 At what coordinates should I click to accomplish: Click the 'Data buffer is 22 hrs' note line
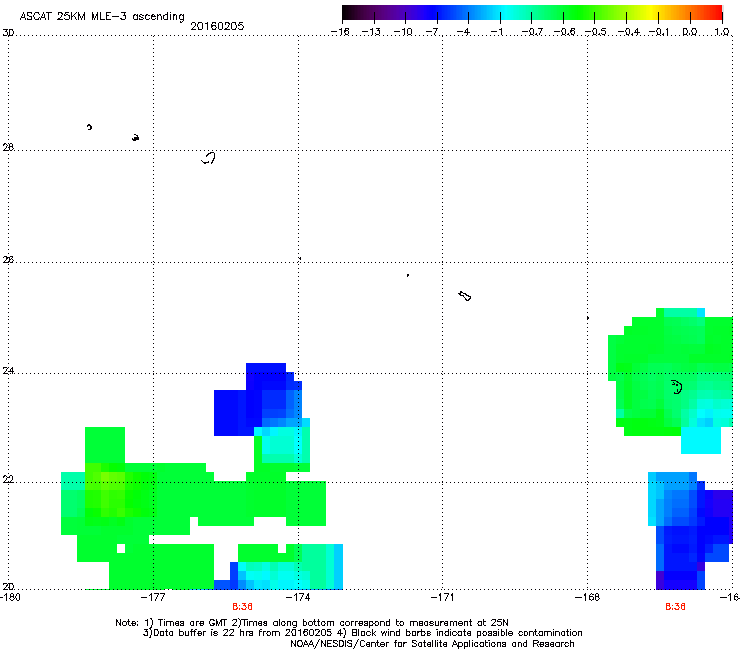(x=362, y=633)
